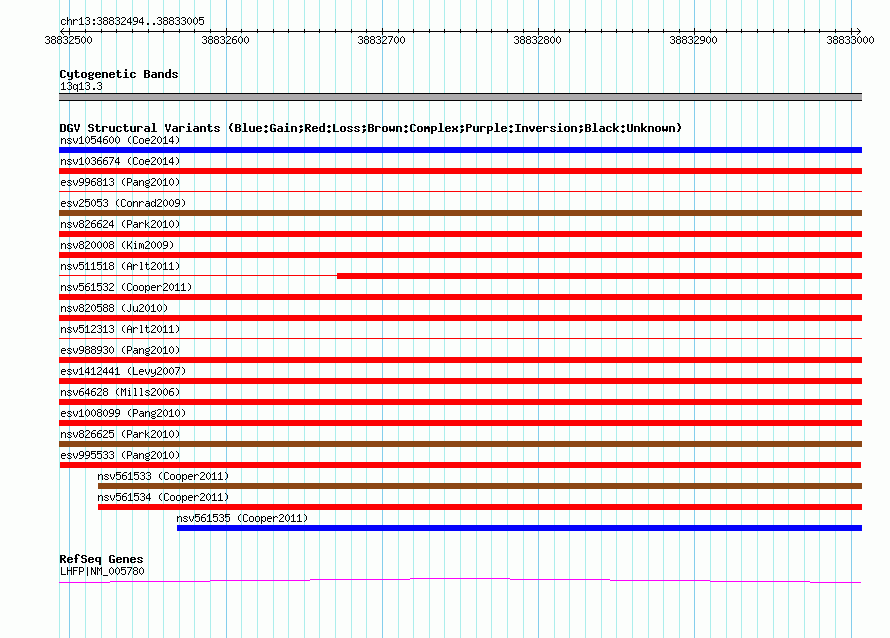This screenshot has height=638, width=890.
Task: Select variant label esv996813 (Pang2010)
Action: click(120, 182)
